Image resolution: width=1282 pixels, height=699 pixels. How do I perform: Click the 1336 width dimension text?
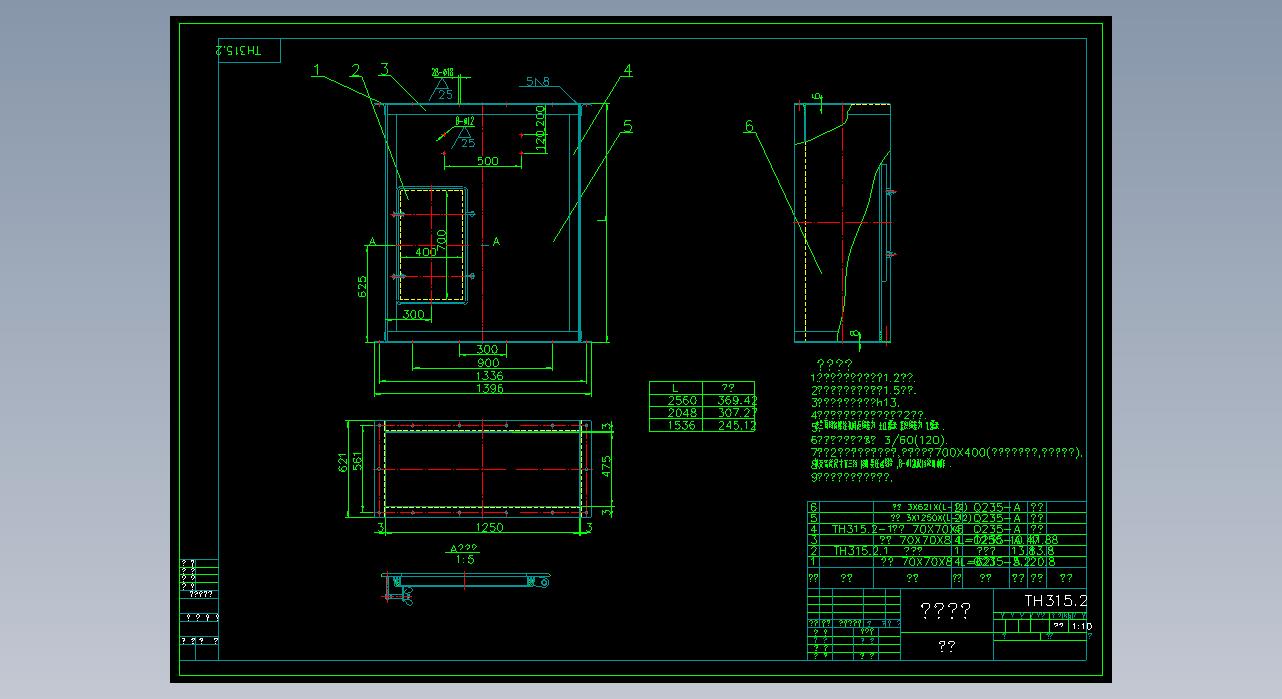490,376
